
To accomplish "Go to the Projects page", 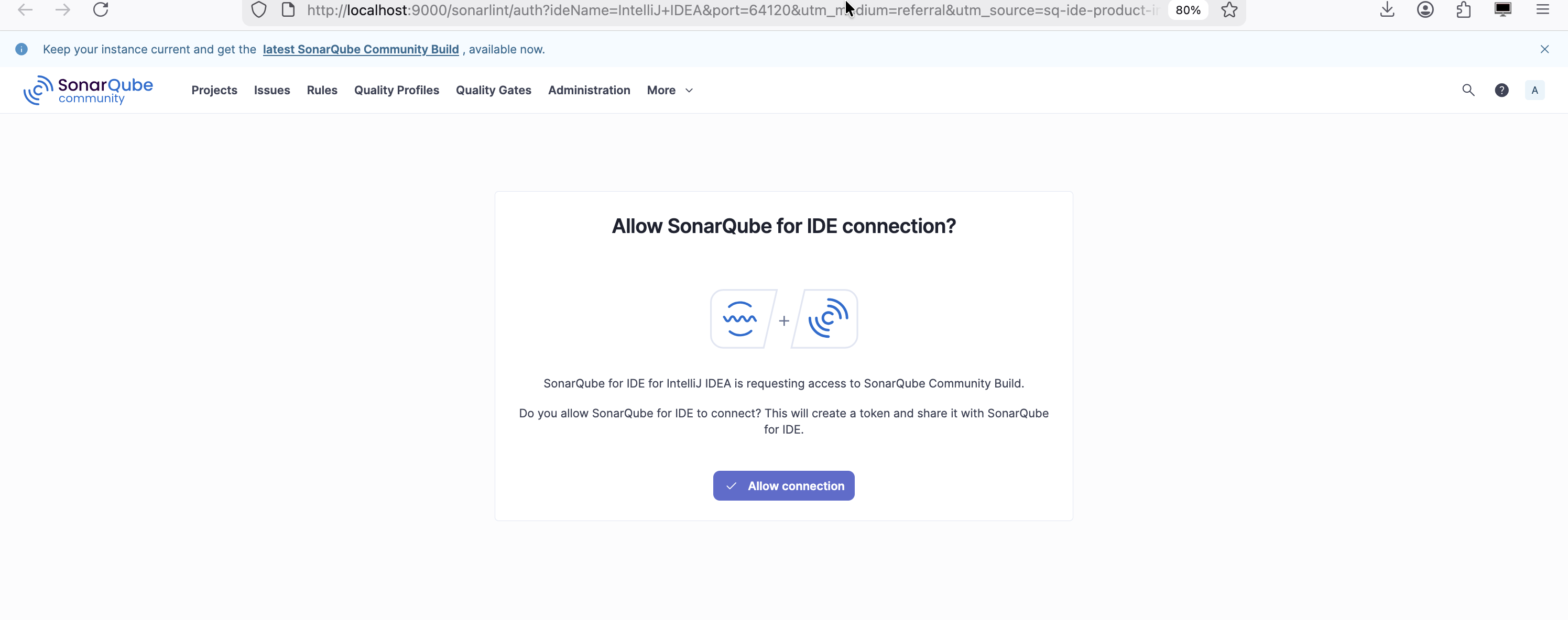I will [x=214, y=90].
